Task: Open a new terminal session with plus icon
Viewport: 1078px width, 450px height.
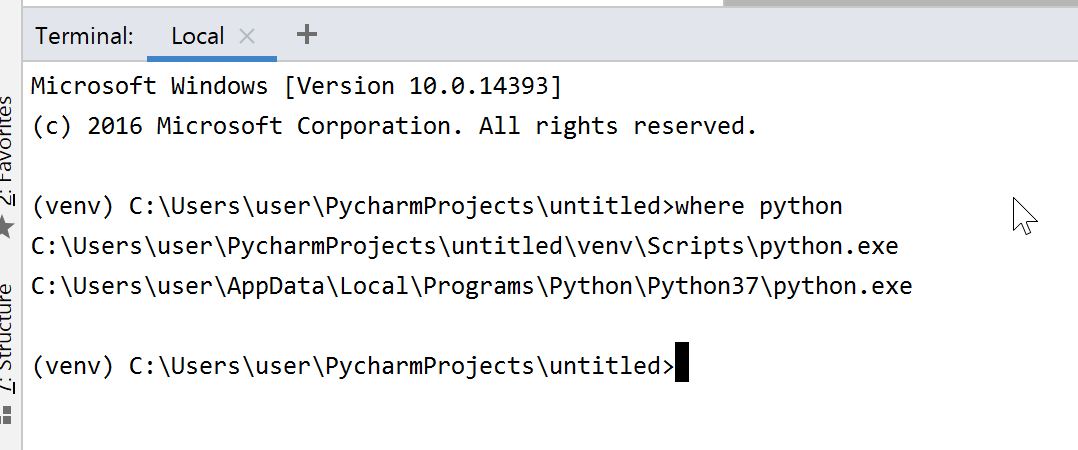Action: (307, 35)
